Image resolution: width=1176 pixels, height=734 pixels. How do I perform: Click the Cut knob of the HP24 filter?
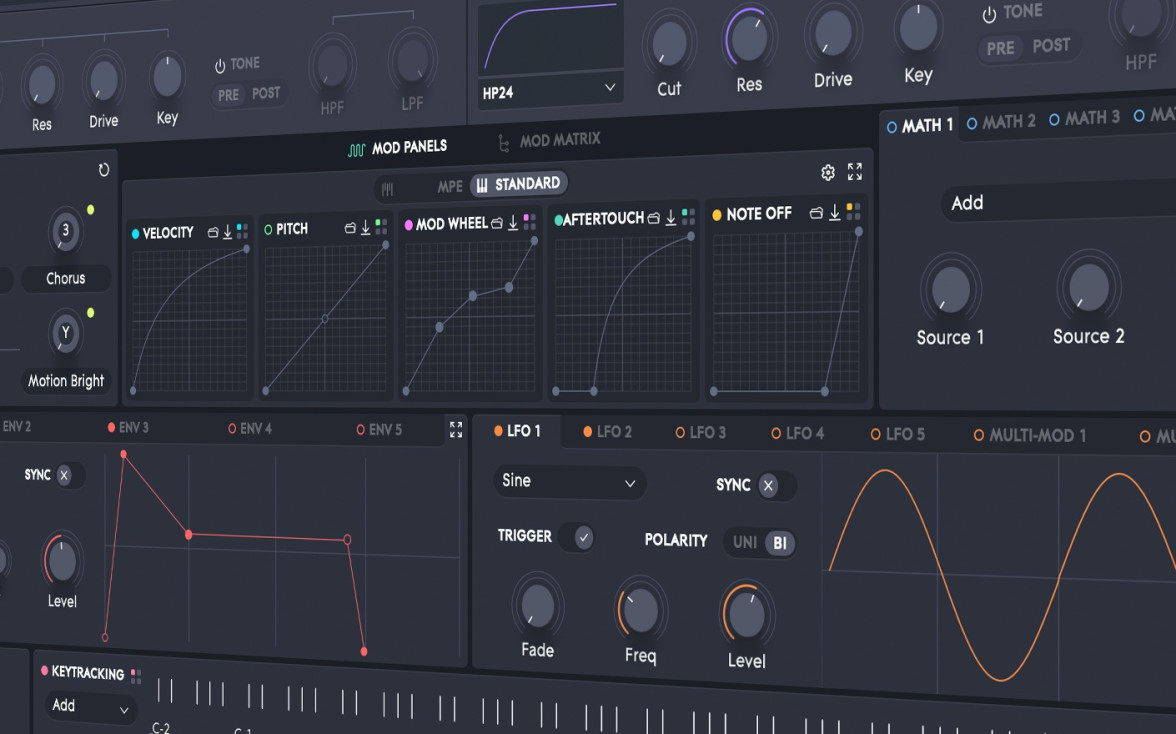tap(669, 44)
